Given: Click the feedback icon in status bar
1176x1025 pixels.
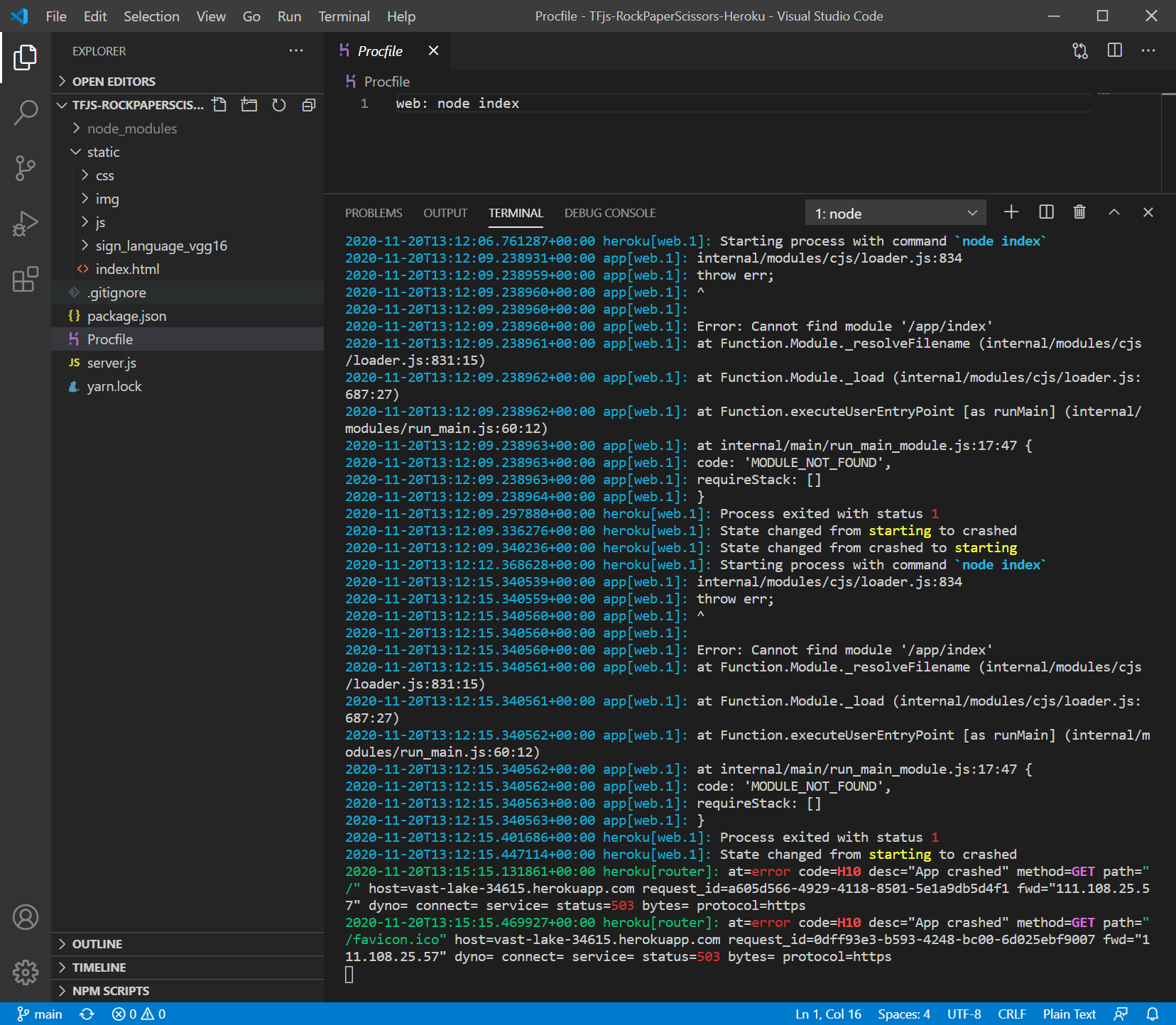Looking at the screenshot, I should (1121, 1014).
